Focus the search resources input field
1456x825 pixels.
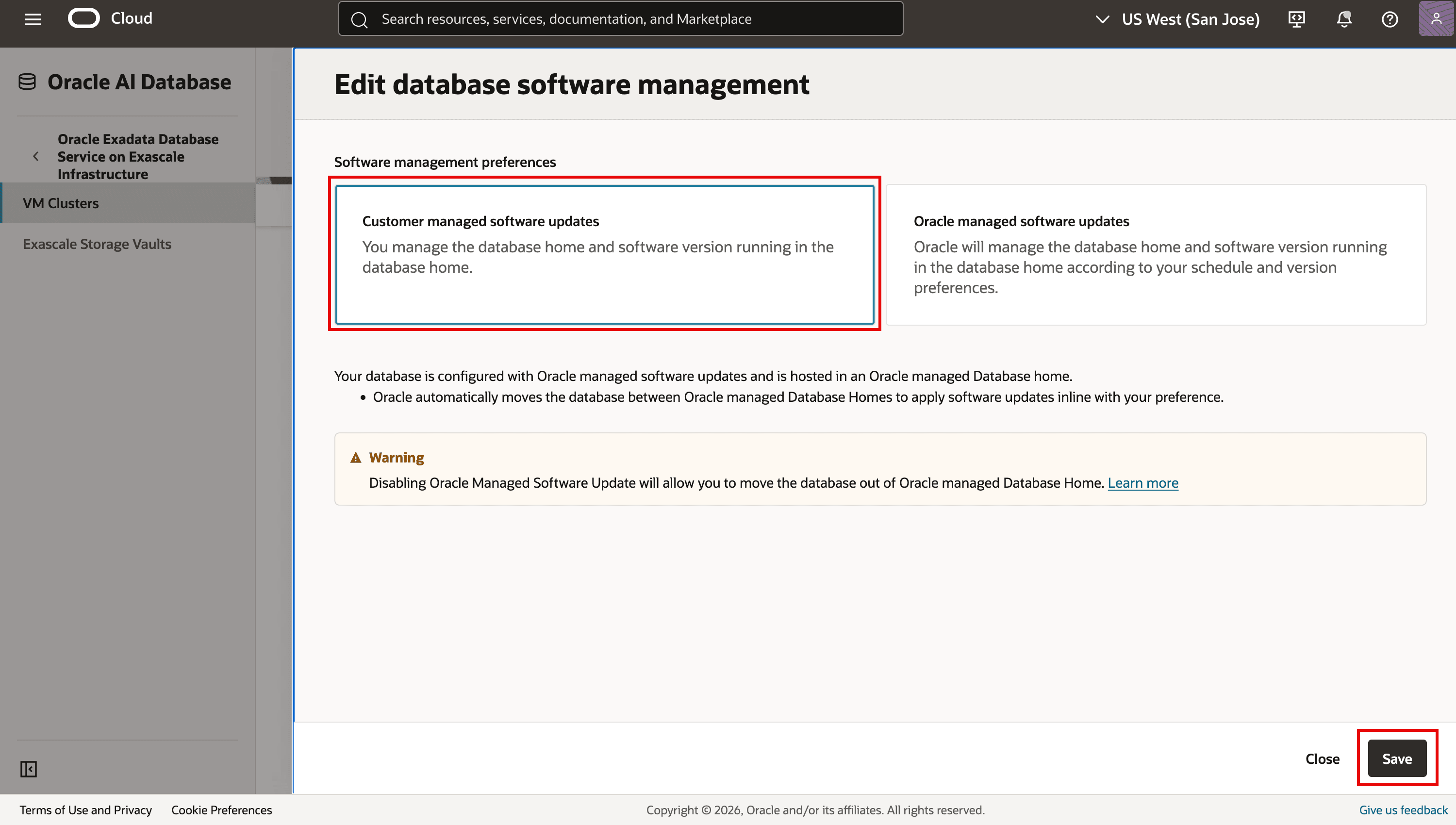click(621, 19)
